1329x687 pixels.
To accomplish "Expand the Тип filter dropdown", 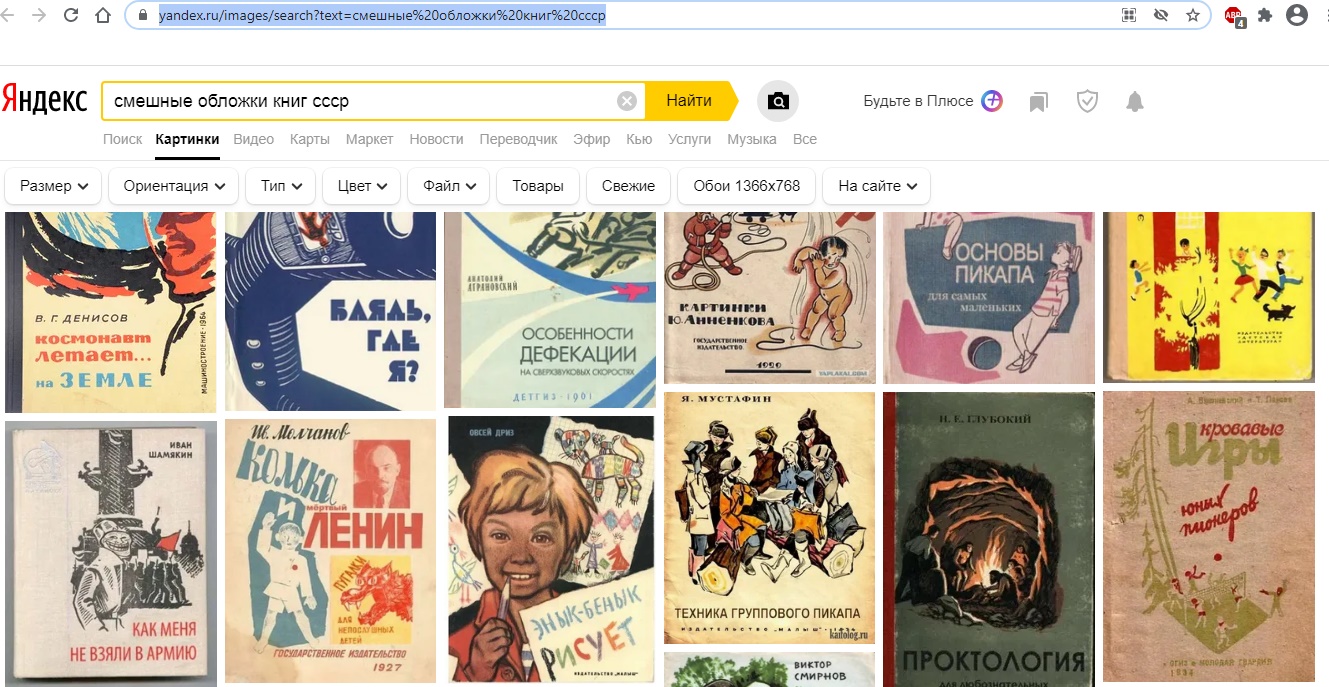I will [281, 186].
